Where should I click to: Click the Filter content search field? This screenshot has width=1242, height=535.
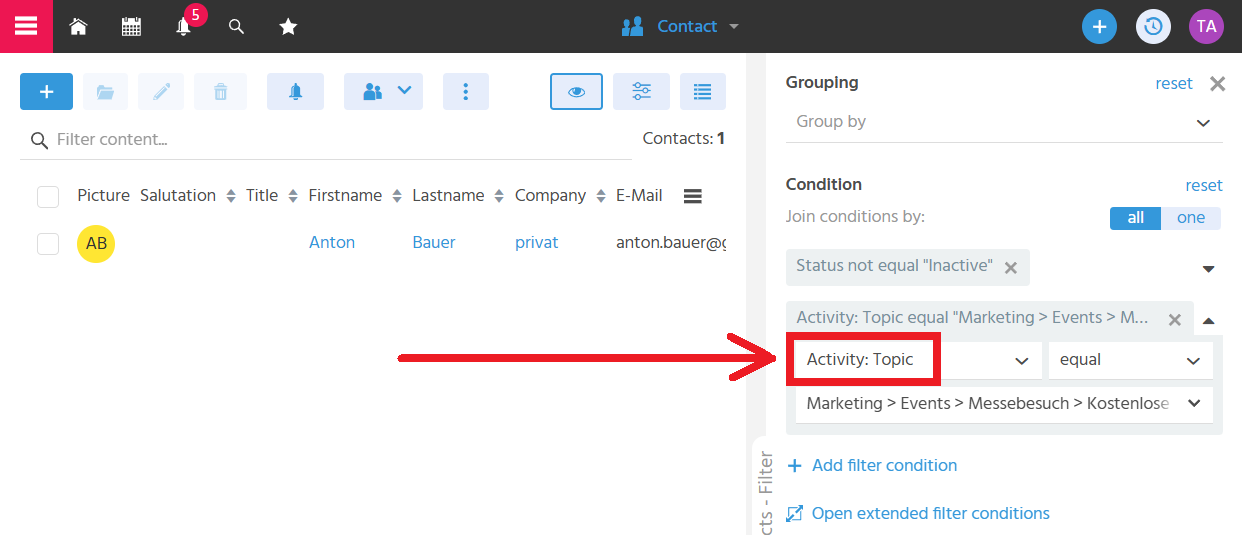click(330, 140)
